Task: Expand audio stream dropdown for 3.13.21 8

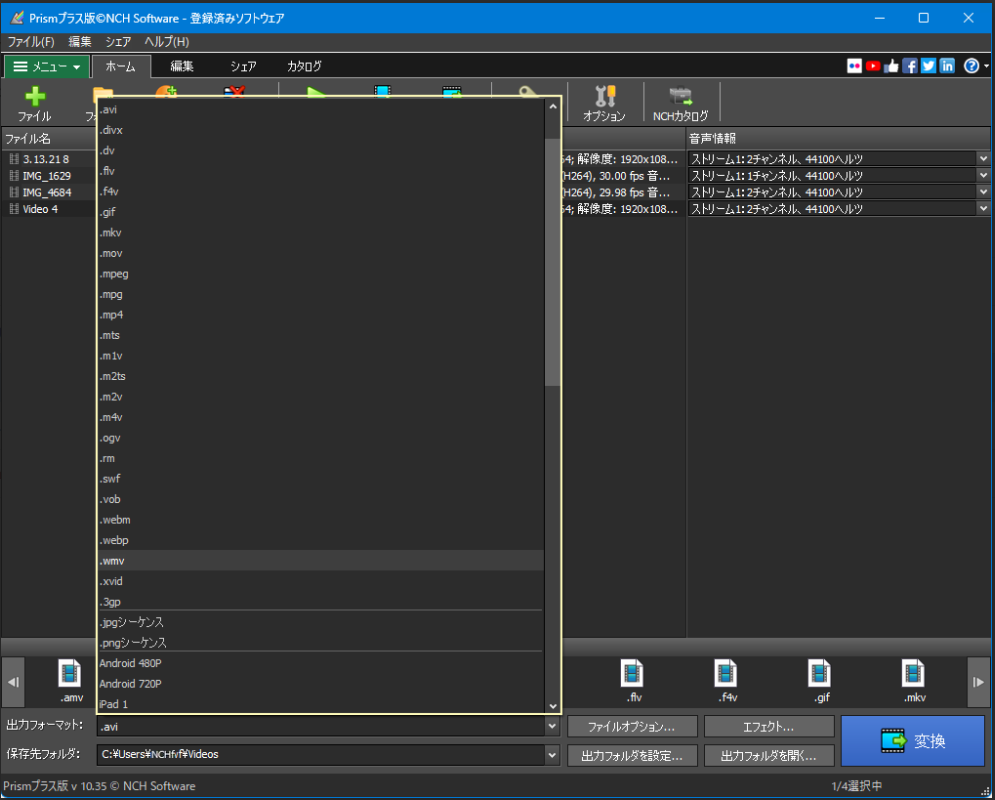Action: click(x=983, y=159)
